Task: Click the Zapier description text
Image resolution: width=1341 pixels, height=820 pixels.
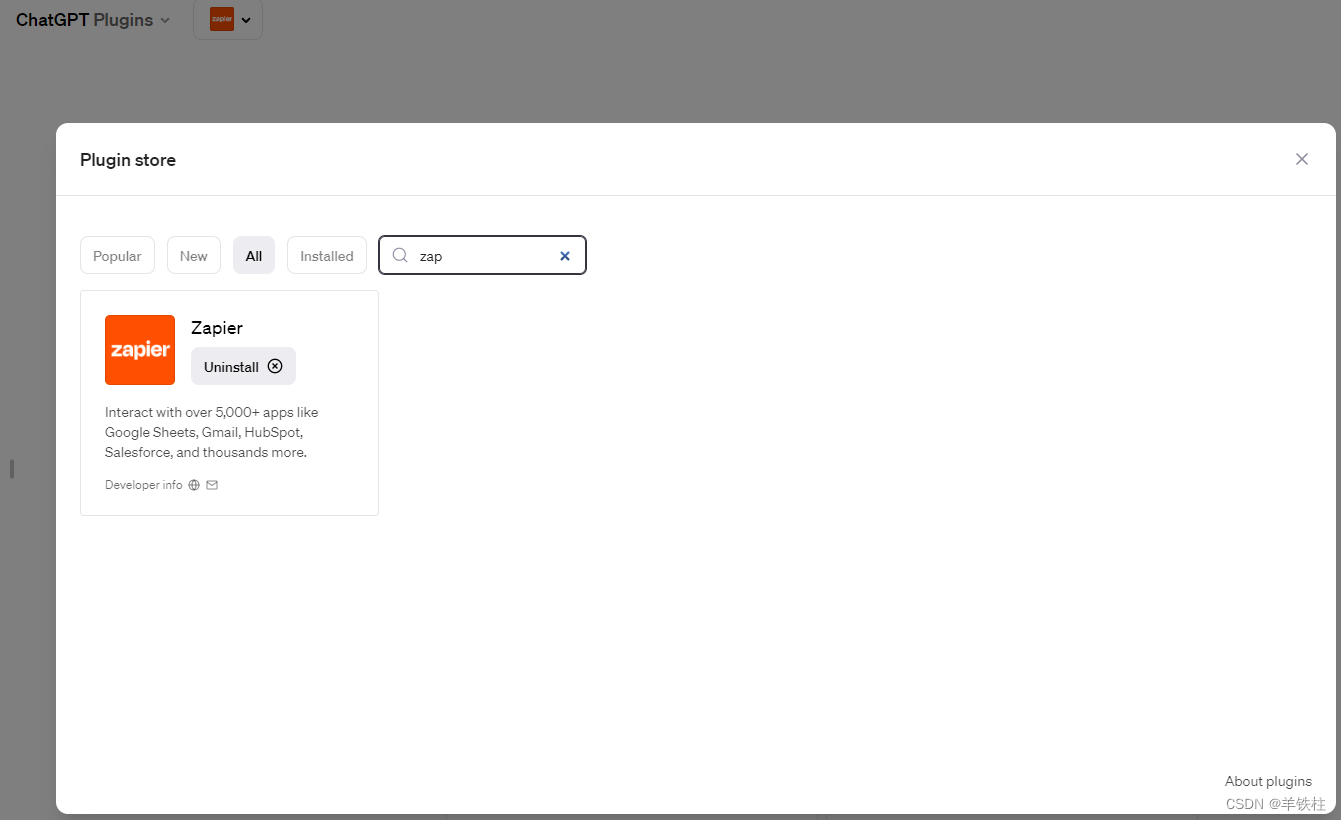Action: [212, 432]
